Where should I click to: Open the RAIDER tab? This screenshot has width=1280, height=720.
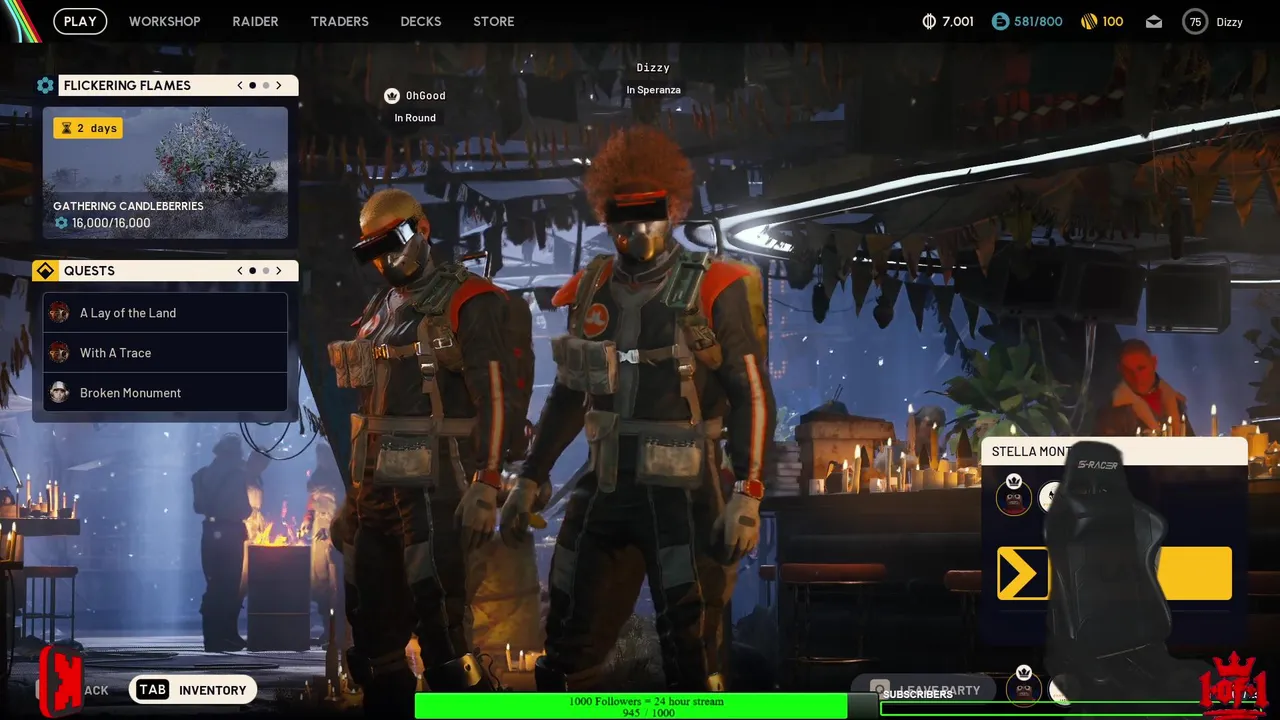coord(255,21)
